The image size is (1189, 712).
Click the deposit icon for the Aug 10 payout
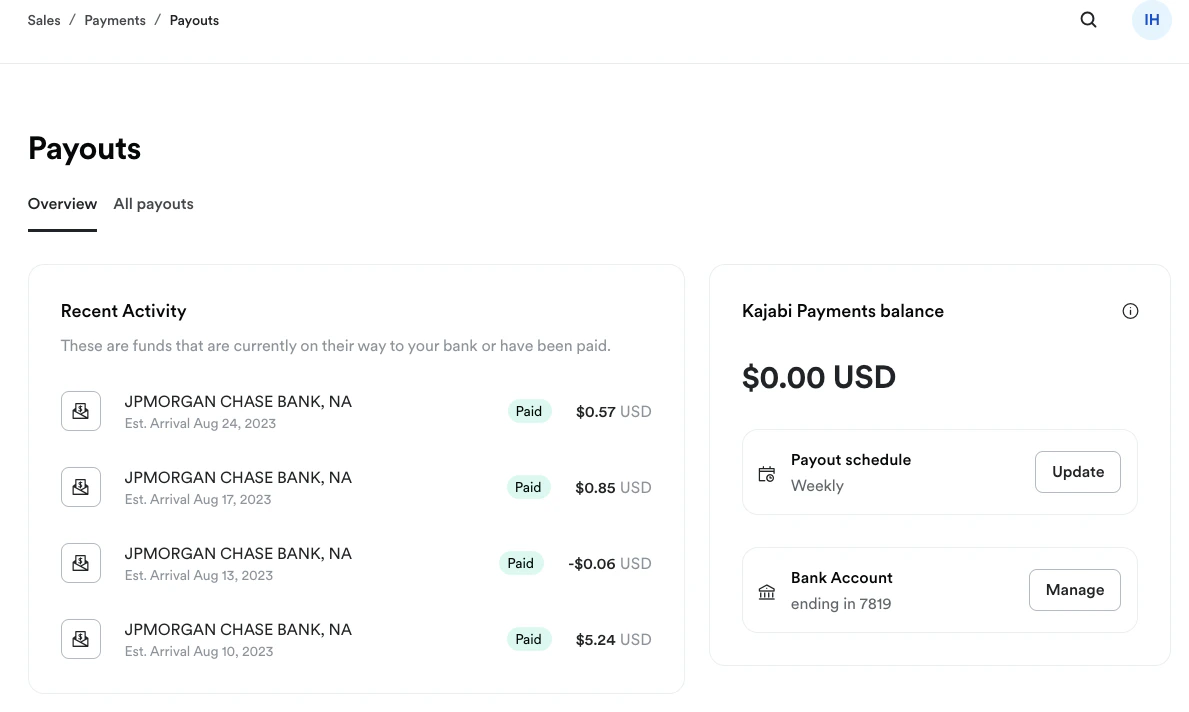[80, 639]
